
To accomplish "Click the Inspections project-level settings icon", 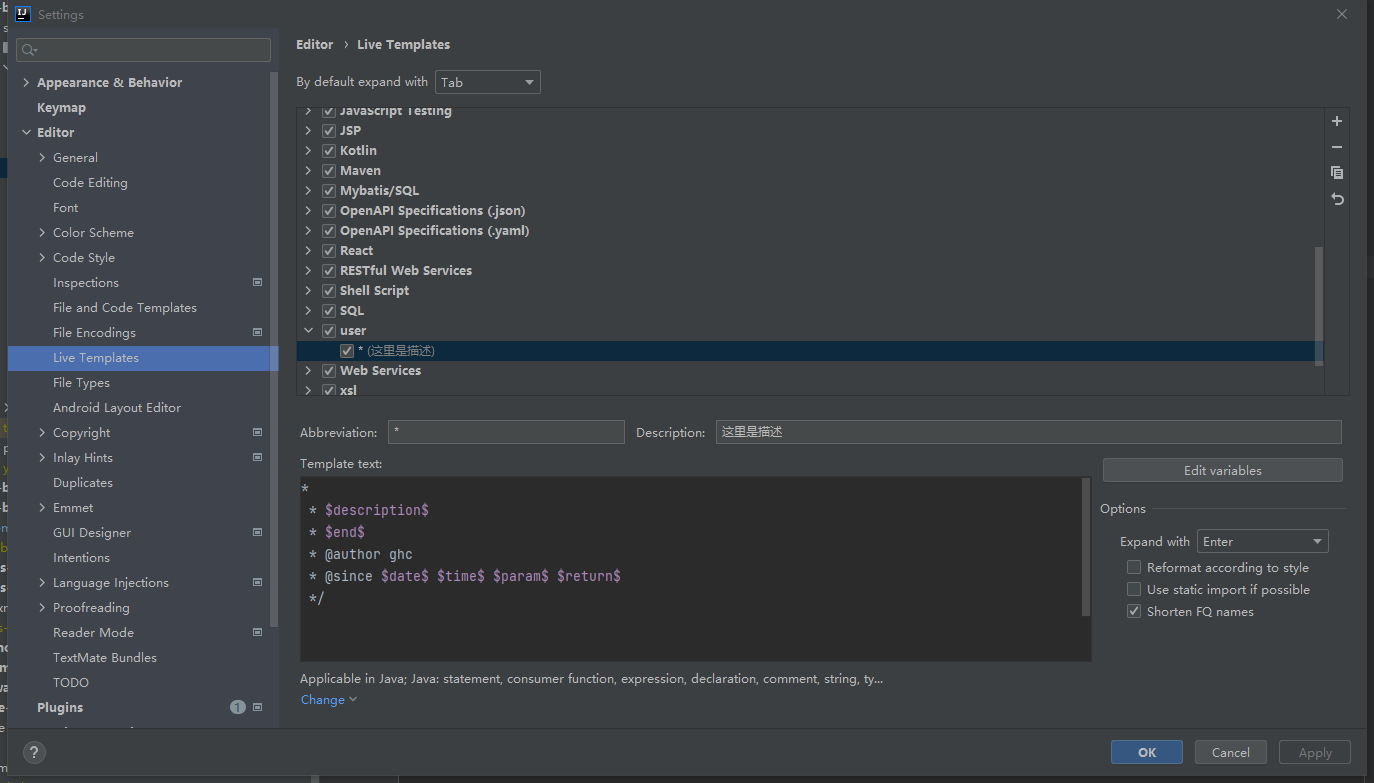I will (257, 282).
